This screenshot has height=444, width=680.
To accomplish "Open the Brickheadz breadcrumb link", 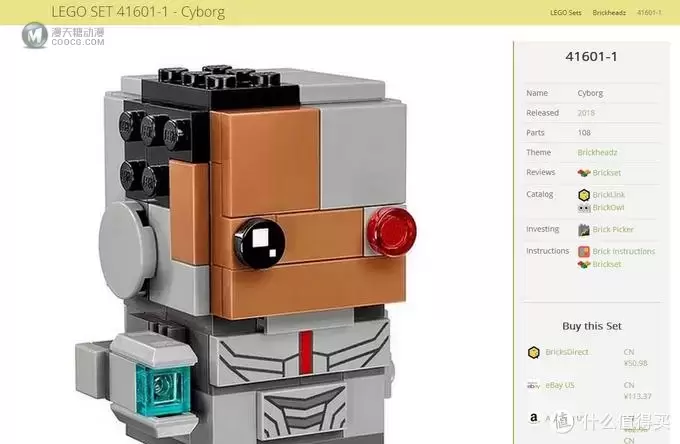I will click(609, 13).
